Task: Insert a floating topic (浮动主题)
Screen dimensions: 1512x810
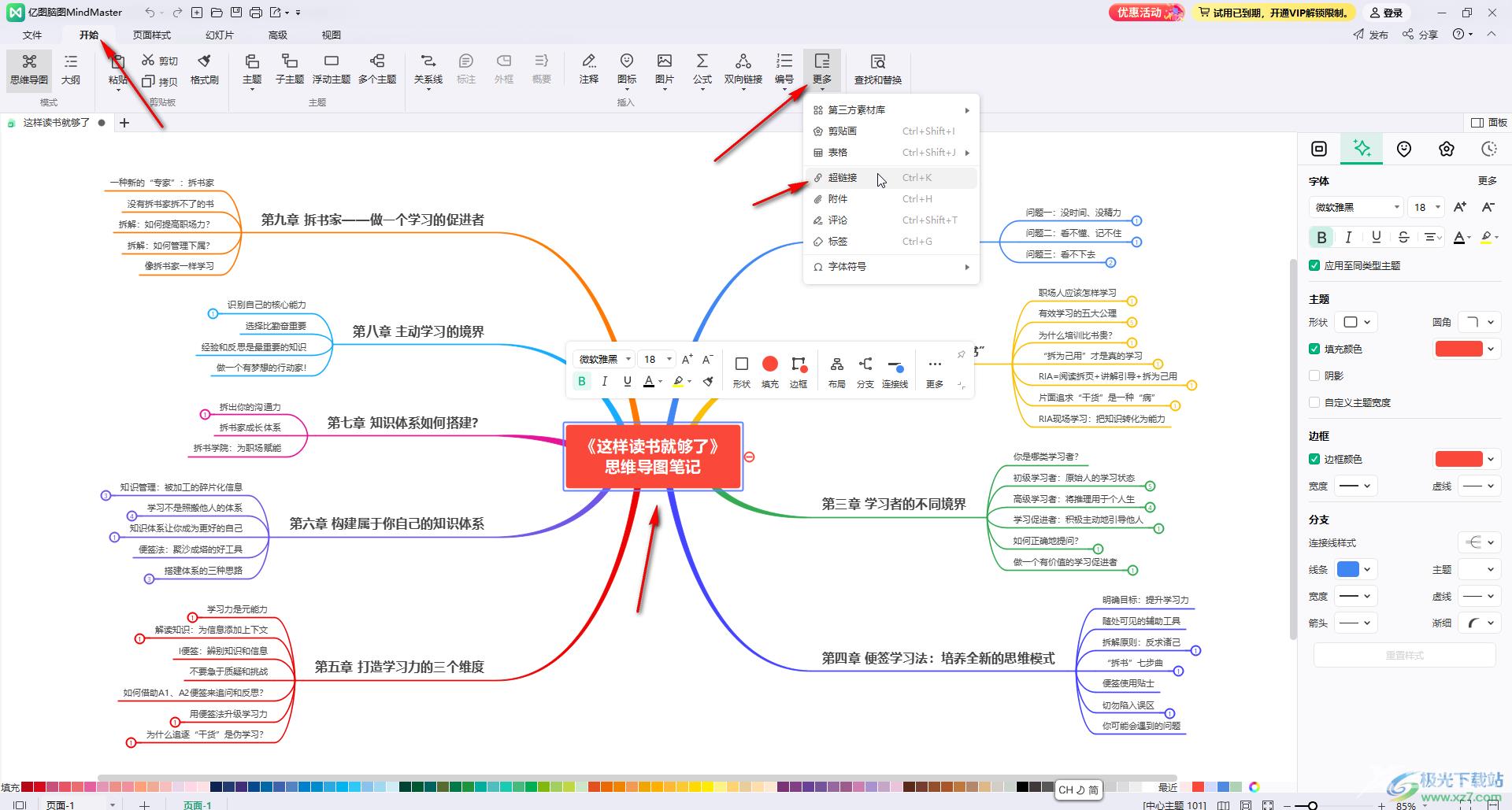Action: click(331, 69)
